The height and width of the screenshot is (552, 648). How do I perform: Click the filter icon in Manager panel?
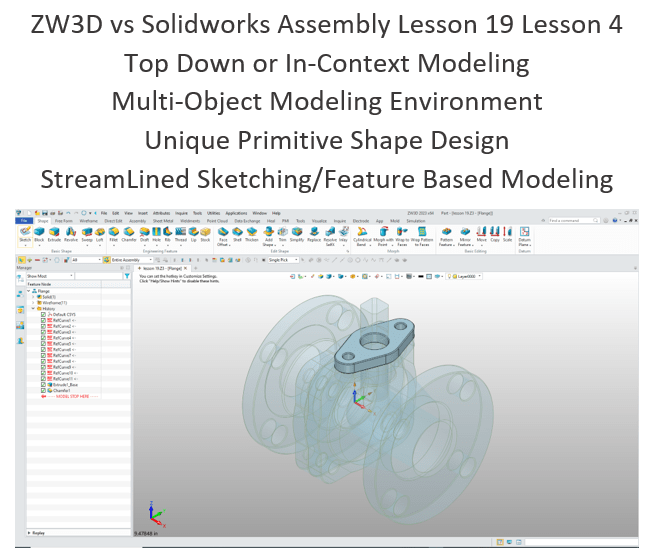(127, 276)
